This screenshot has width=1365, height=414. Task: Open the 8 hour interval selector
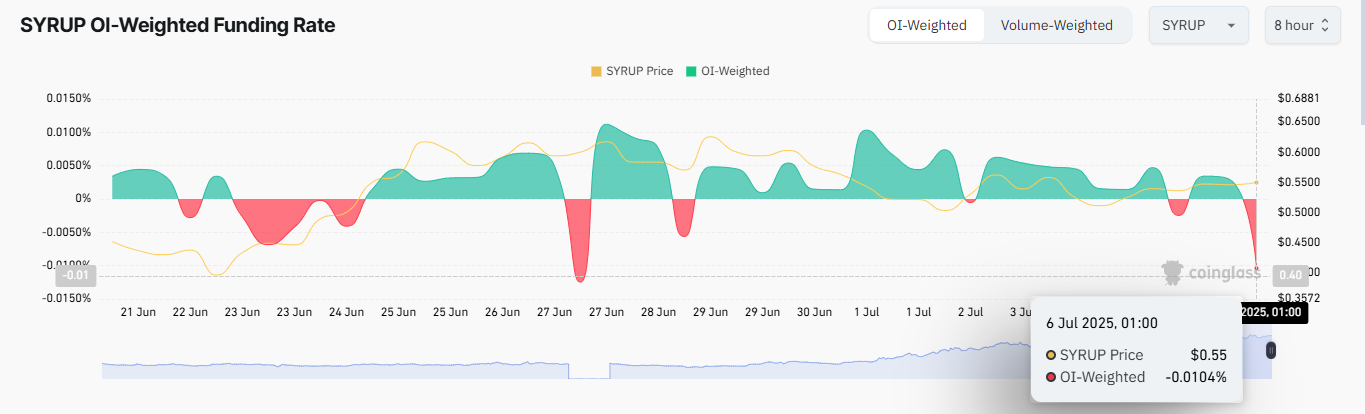point(1300,26)
